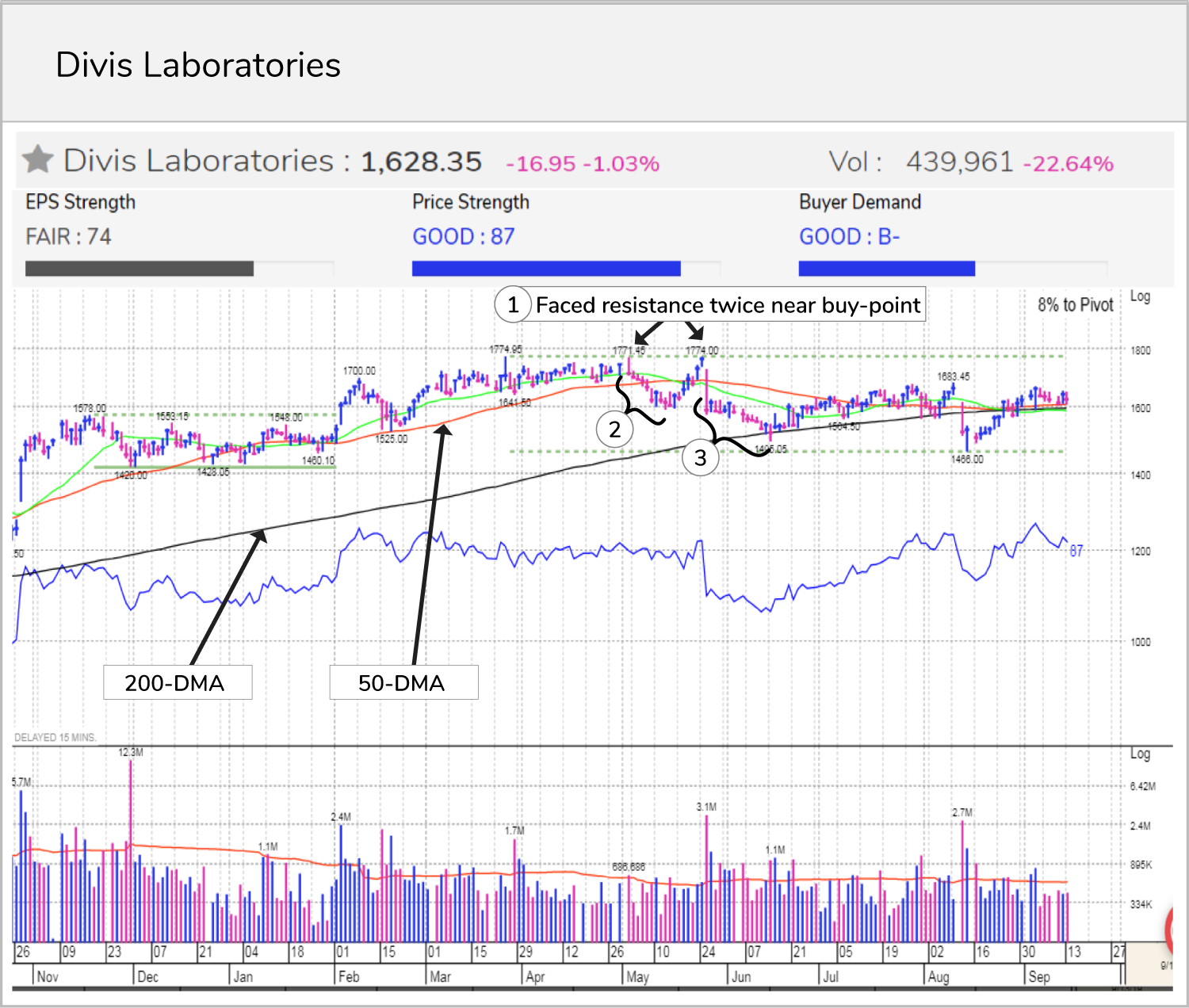Click the 1000 price axis label
Screen dimensions: 1189x1008
1141,642
